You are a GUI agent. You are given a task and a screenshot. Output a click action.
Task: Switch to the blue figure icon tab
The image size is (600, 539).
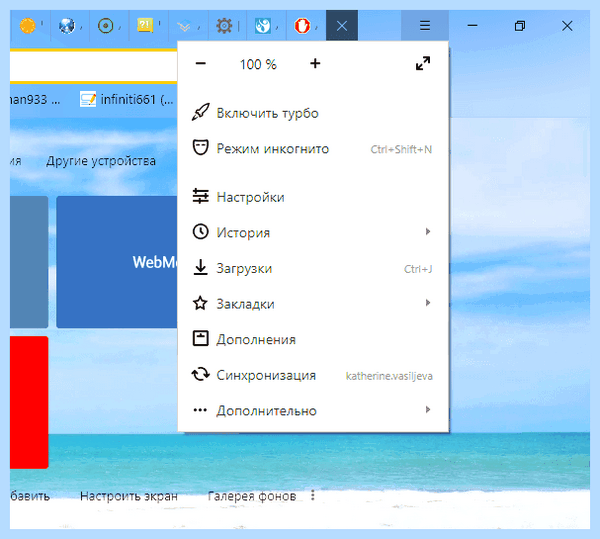click(x=263, y=26)
